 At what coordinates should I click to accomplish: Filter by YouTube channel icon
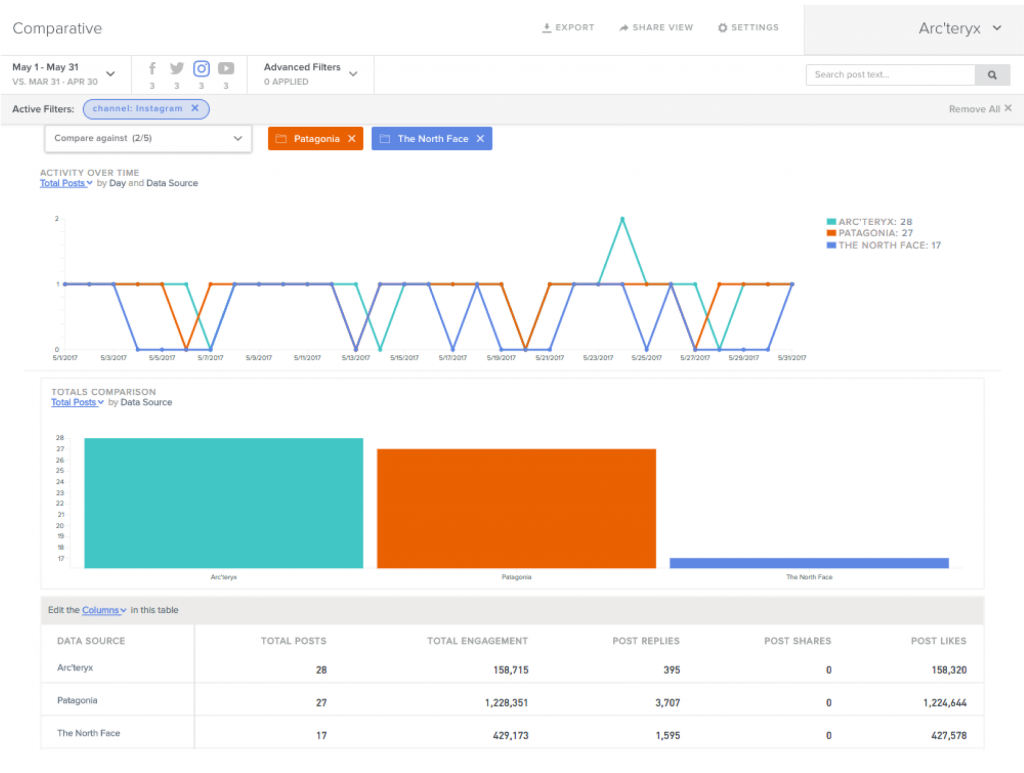click(x=226, y=69)
